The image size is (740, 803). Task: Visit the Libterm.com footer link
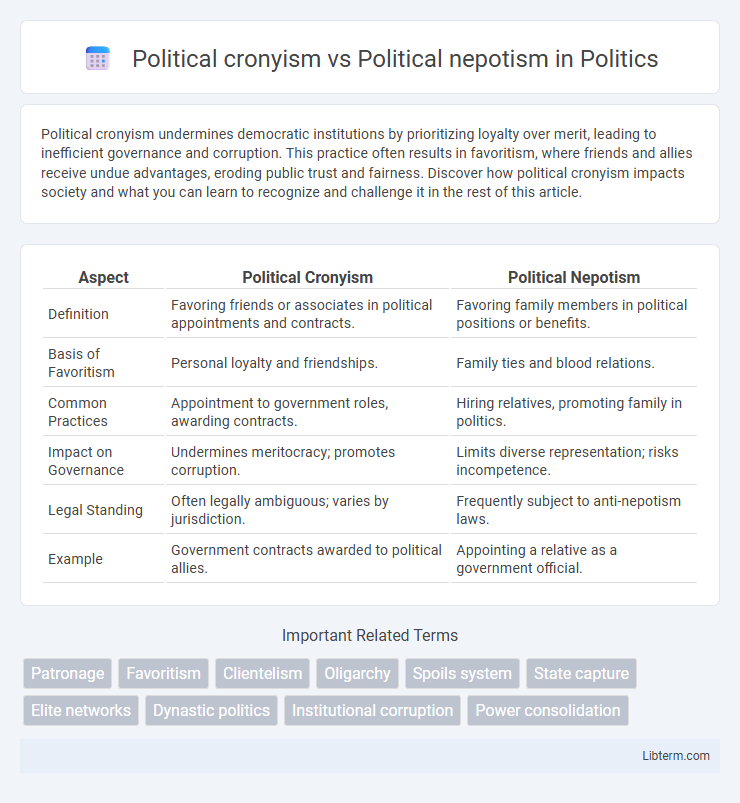[676, 755]
